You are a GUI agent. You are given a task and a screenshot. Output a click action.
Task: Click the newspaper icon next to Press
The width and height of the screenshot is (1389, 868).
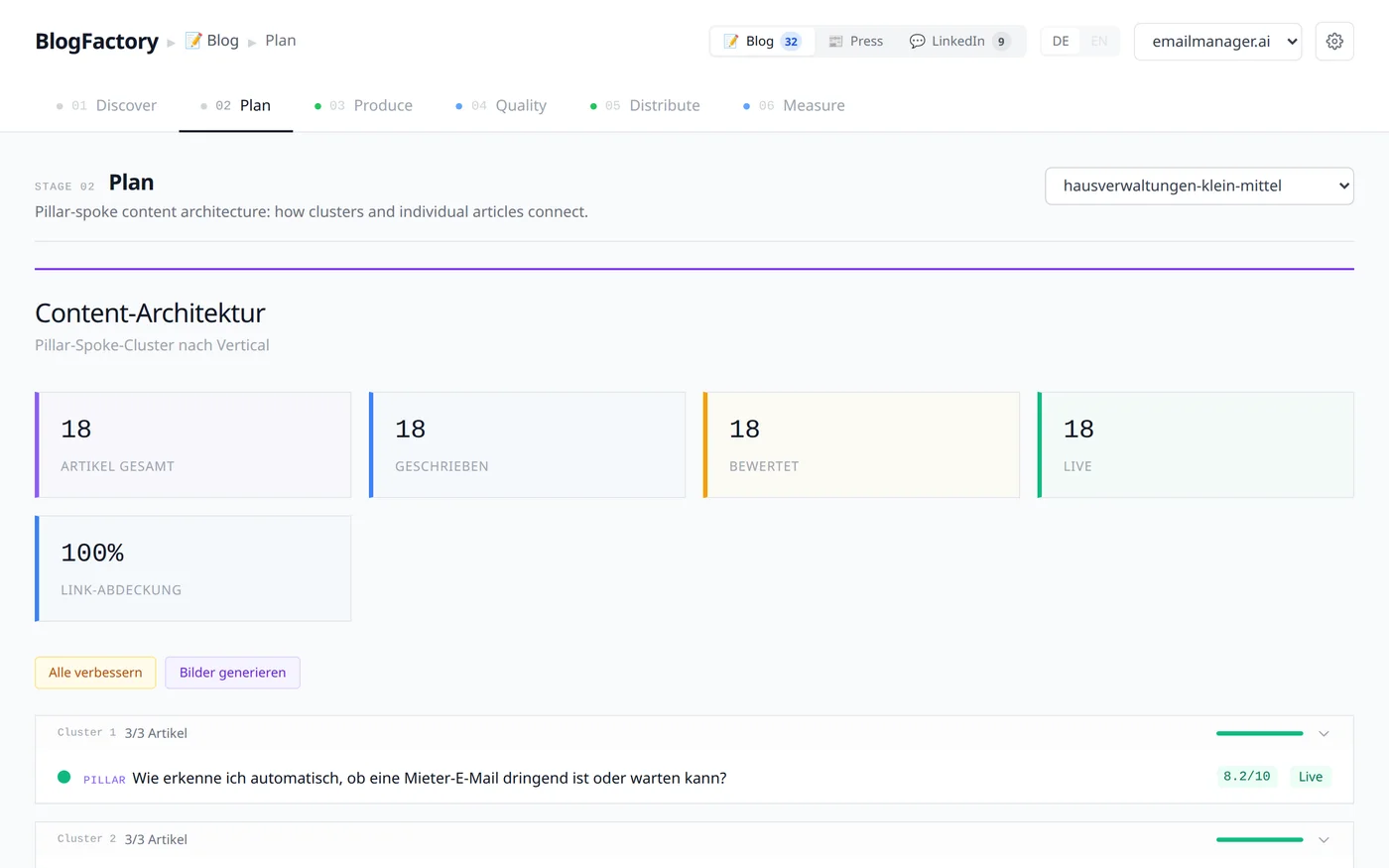click(836, 42)
